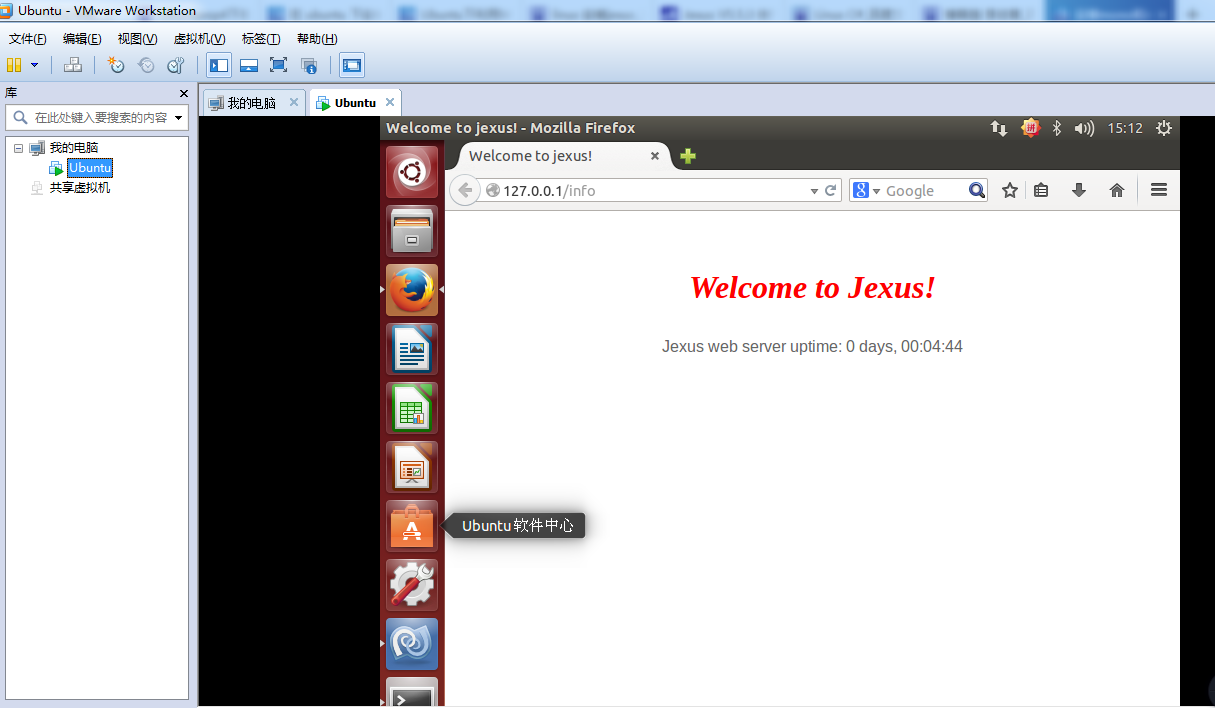This screenshot has height=708, width=1215.
Task: Reload the current page in Firefox
Action: (x=830, y=190)
